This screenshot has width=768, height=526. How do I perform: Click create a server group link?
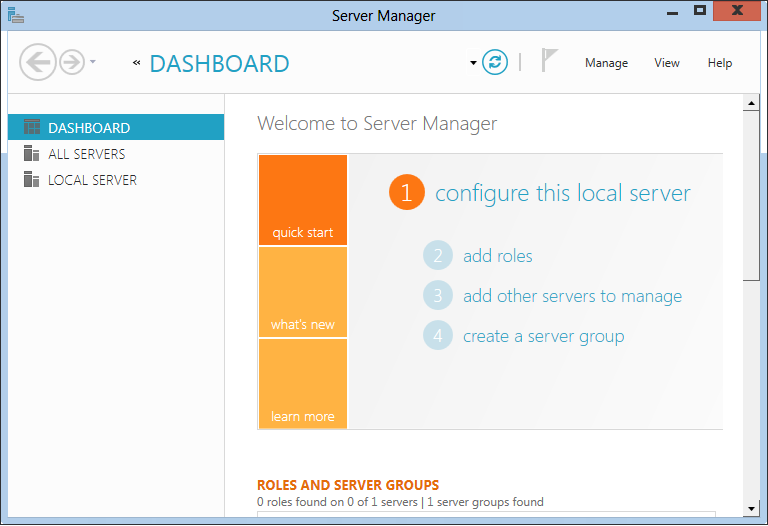coord(544,336)
